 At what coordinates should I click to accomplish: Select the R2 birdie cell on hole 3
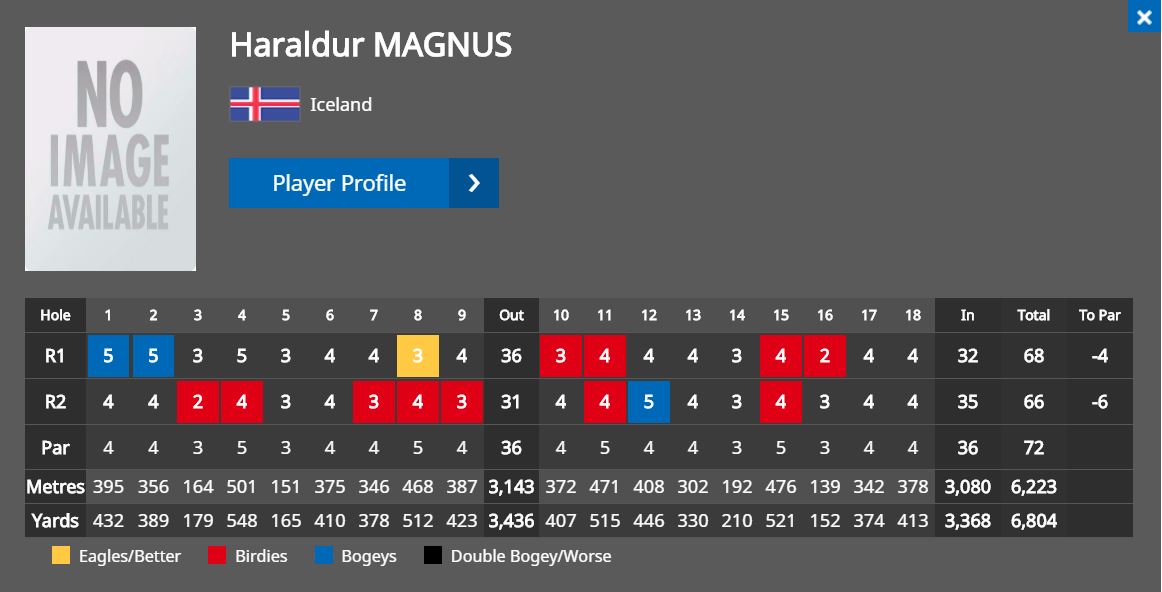click(x=198, y=402)
